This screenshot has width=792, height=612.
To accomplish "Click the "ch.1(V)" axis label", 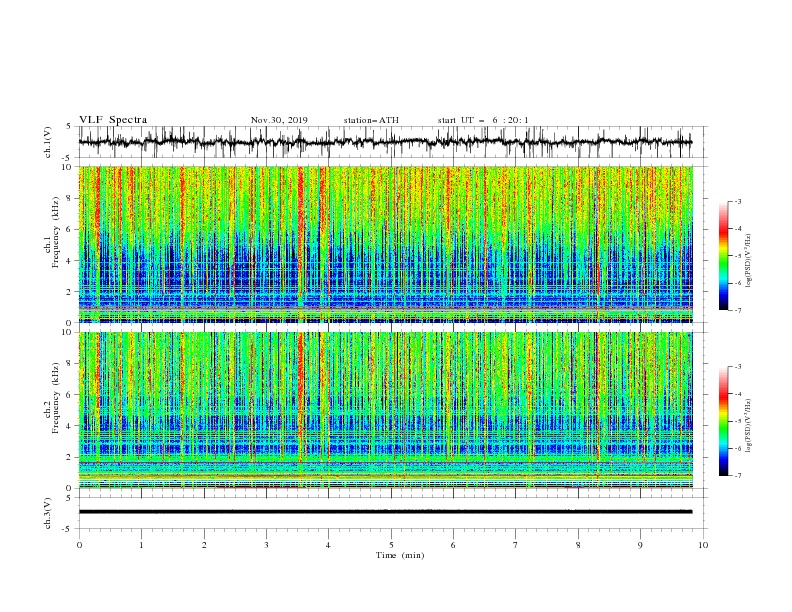I will [x=48, y=142].
